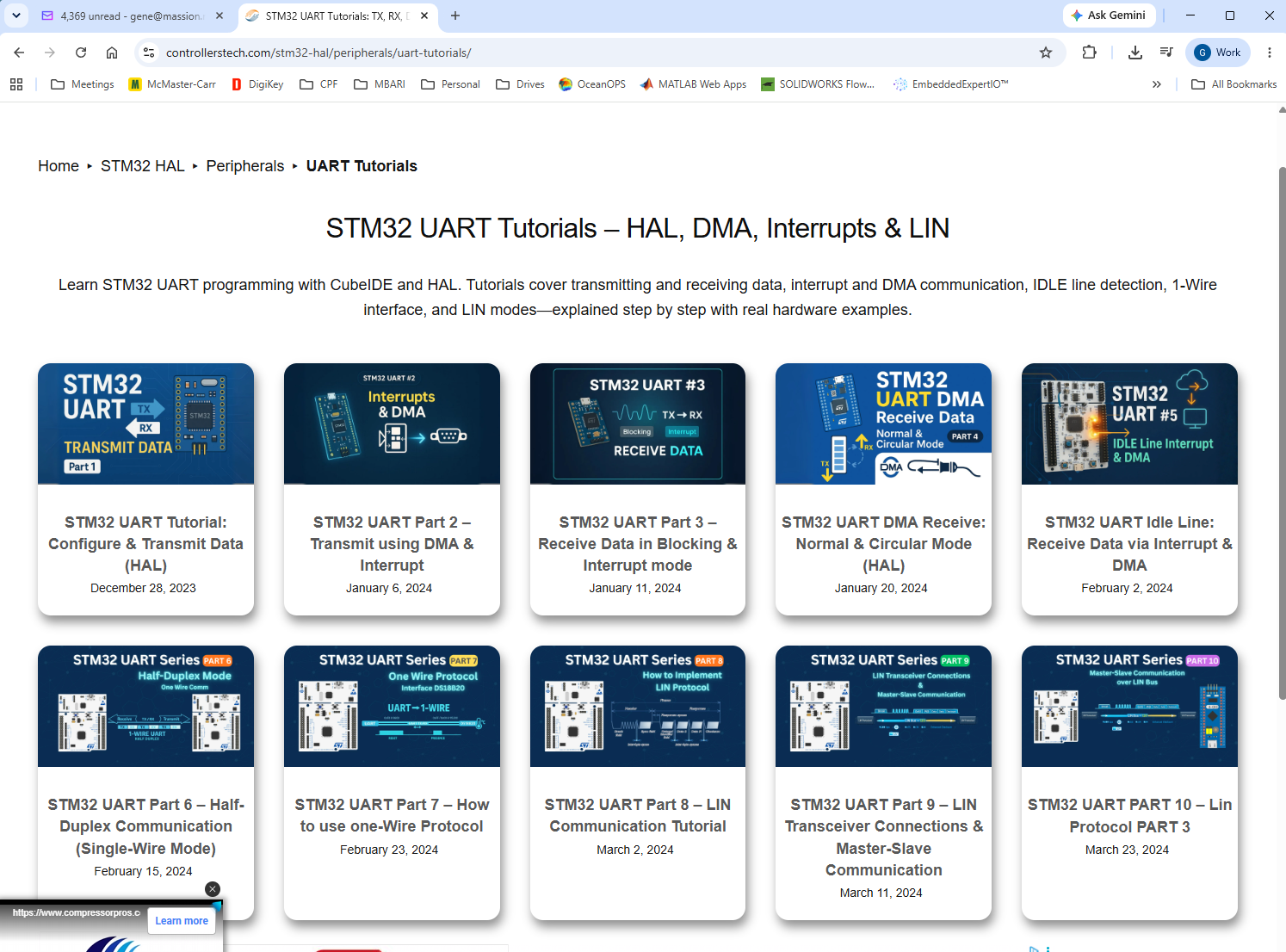Image resolution: width=1286 pixels, height=952 pixels.
Task: Open the Interrupts & DMA thumbnail
Action: [x=392, y=423]
